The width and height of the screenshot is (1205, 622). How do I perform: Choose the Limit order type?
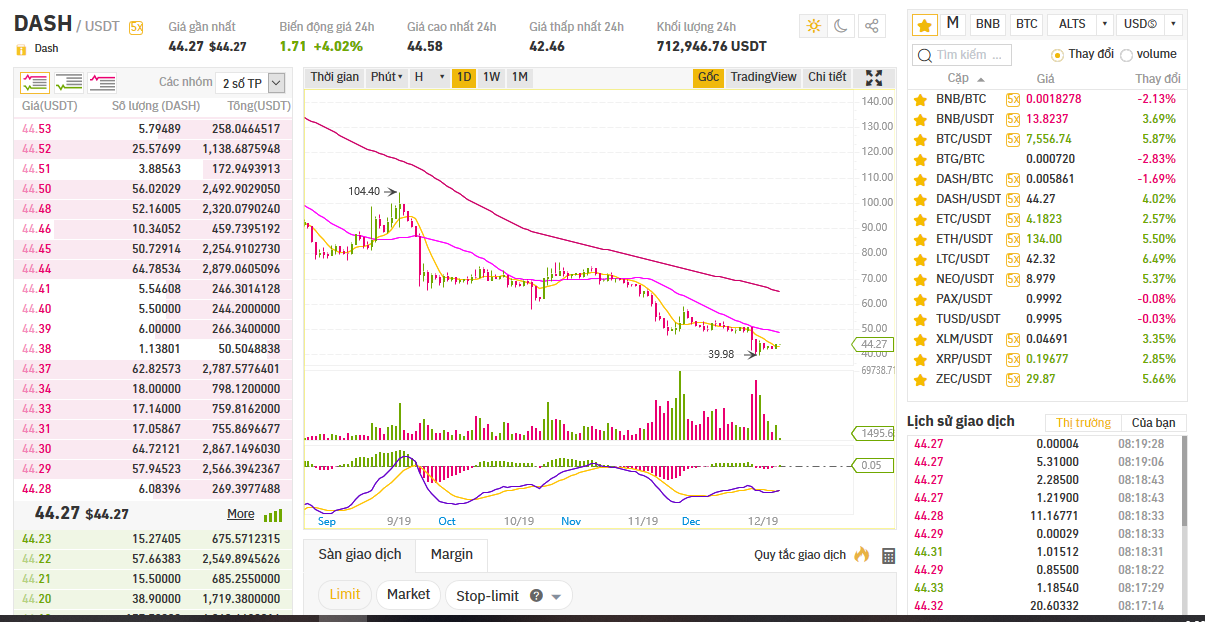coord(345,594)
